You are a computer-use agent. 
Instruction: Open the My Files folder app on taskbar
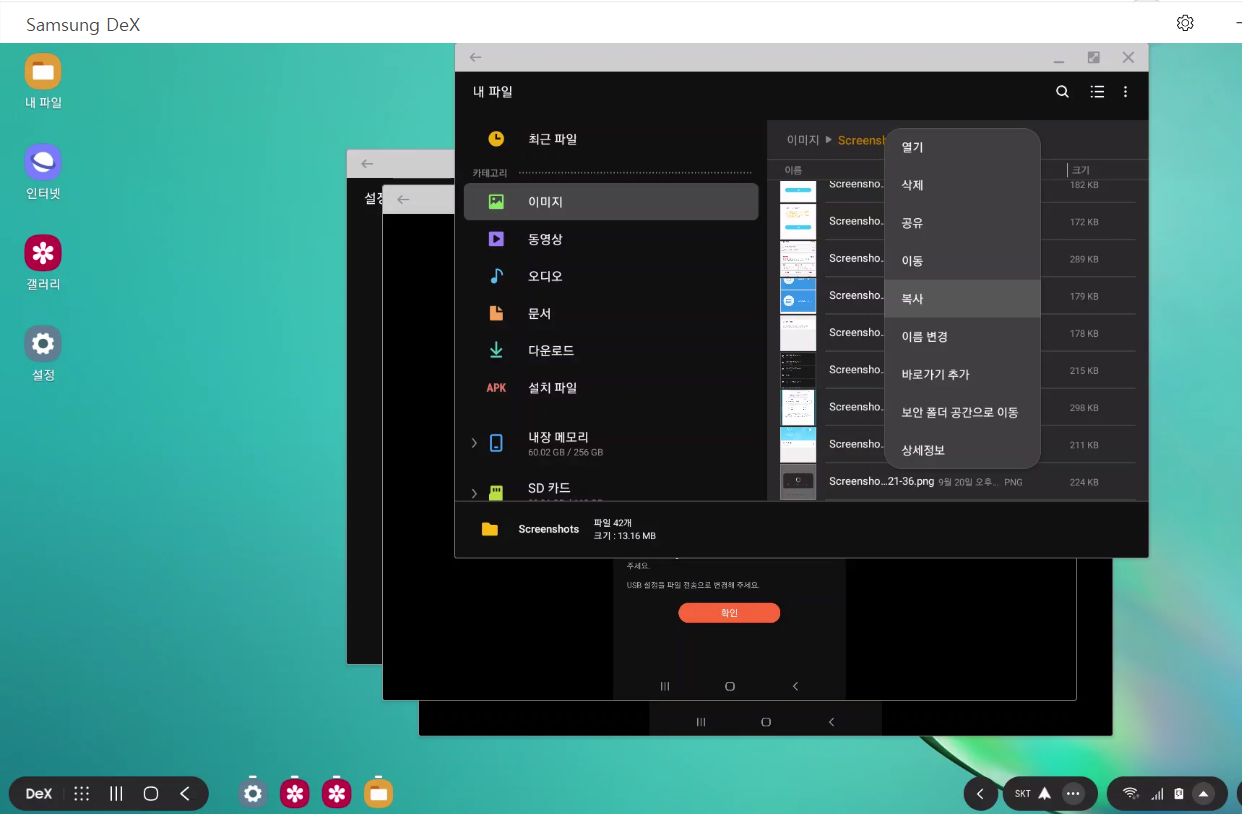(x=377, y=793)
